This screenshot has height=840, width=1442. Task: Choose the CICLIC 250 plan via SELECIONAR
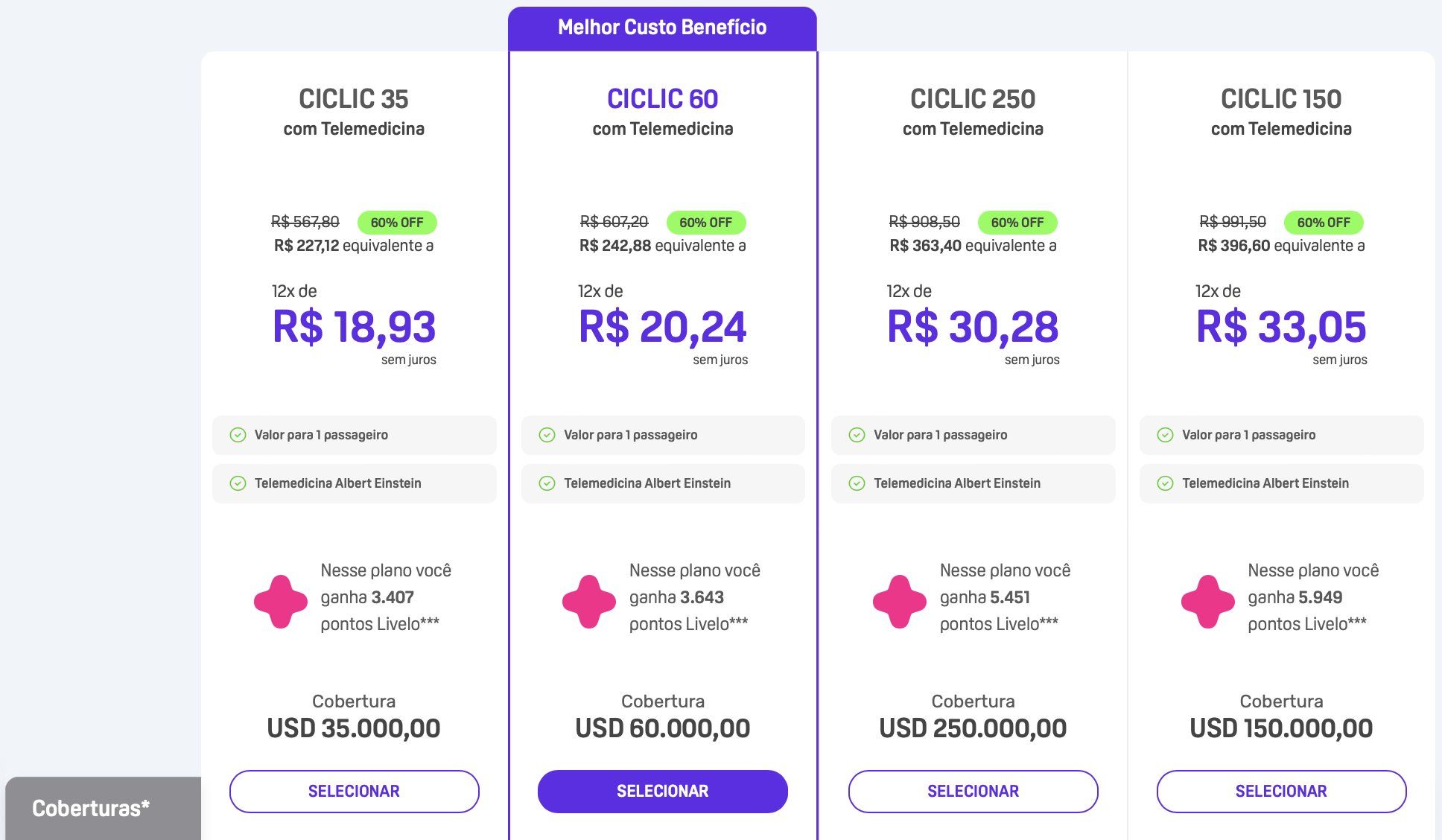(x=973, y=792)
